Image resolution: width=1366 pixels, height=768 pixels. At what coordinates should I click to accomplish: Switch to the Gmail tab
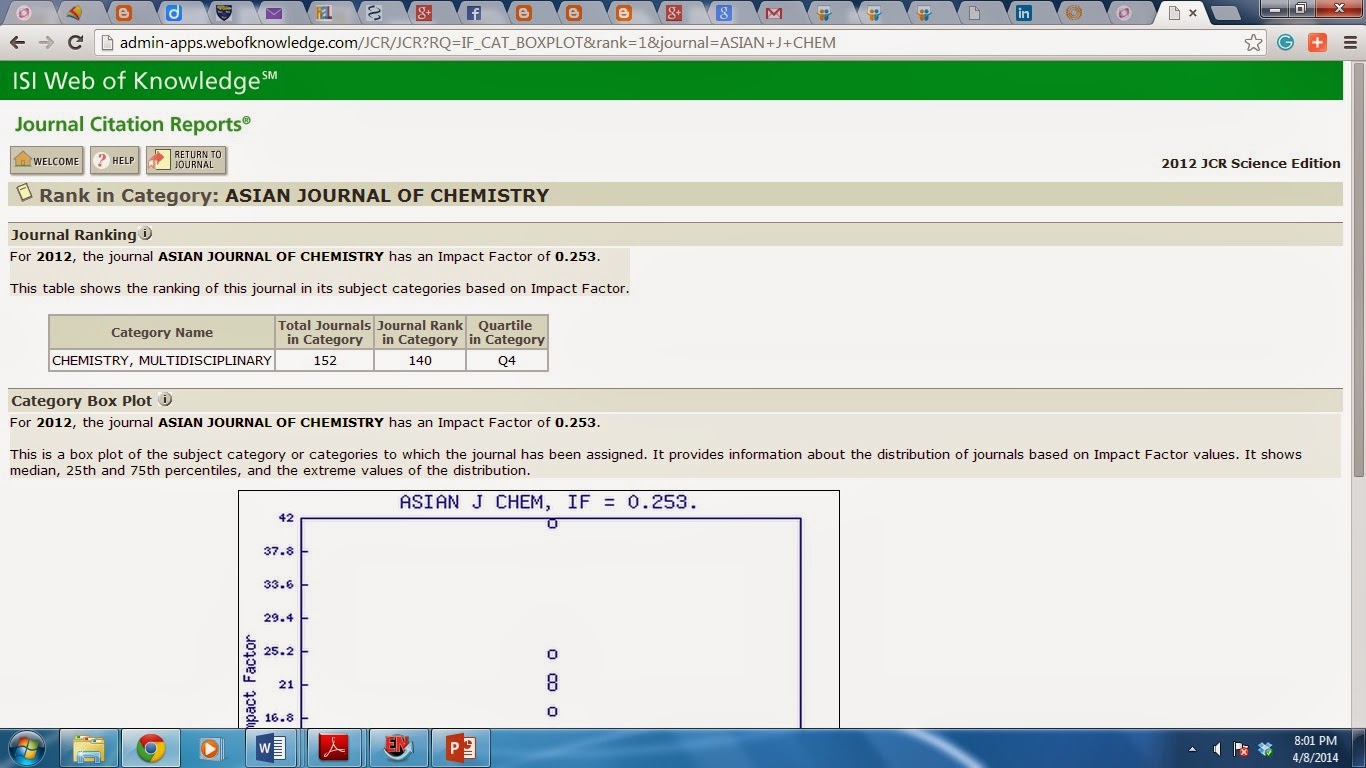pos(773,13)
